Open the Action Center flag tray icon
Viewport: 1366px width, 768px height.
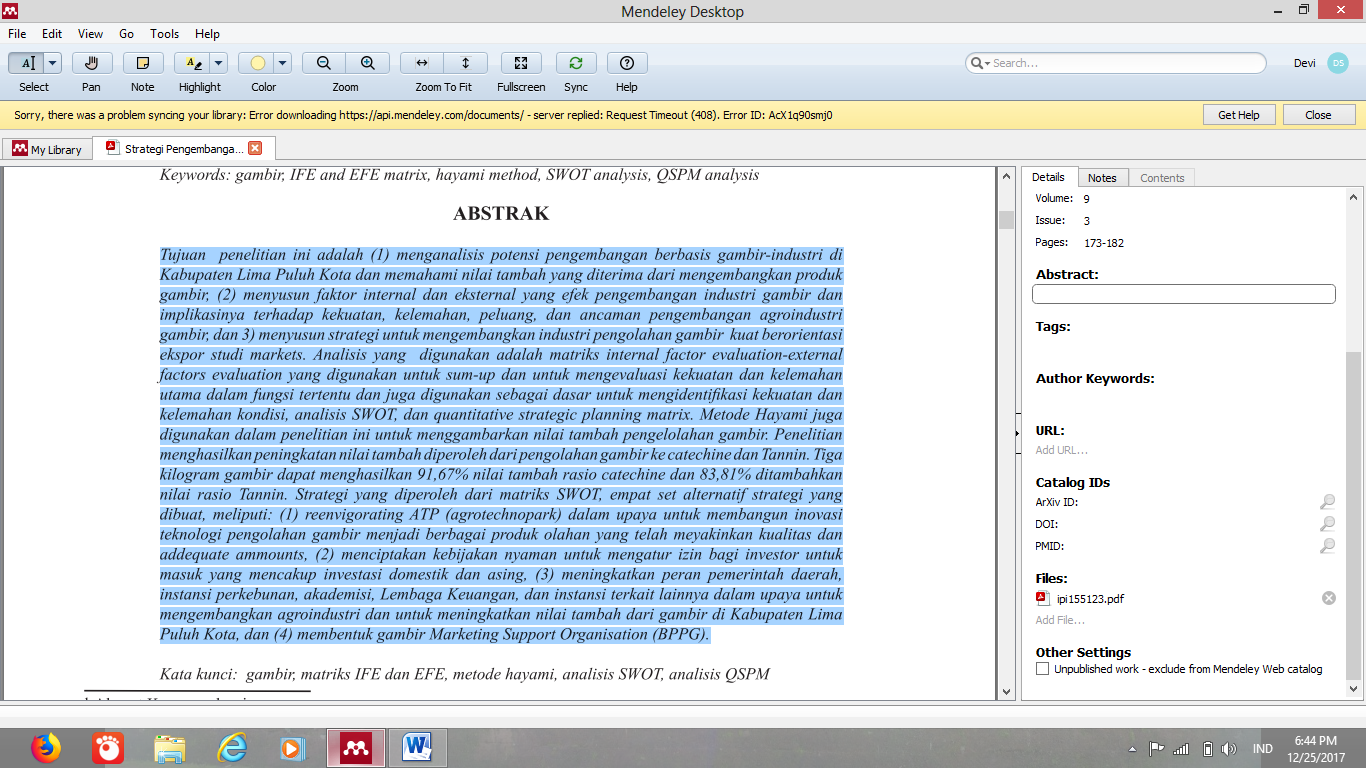[x=1156, y=749]
